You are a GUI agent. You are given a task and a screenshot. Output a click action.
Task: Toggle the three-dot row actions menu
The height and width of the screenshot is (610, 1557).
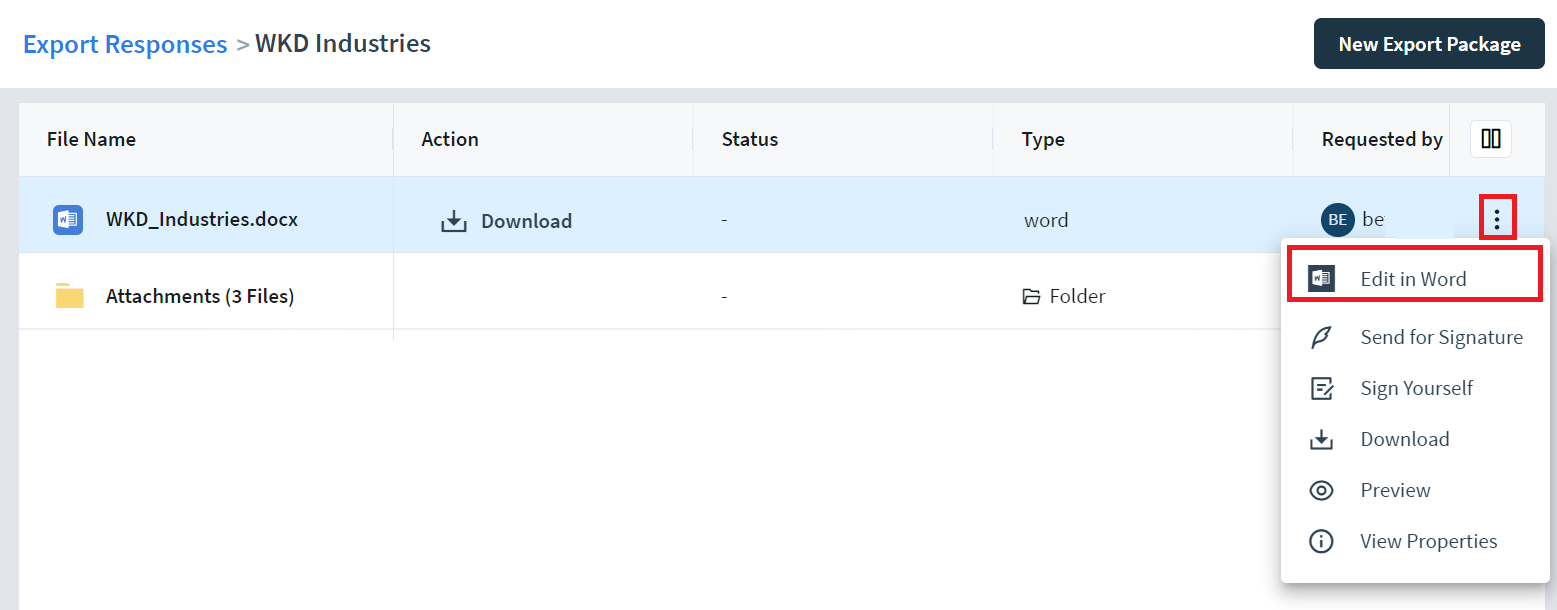pos(1496,219)
